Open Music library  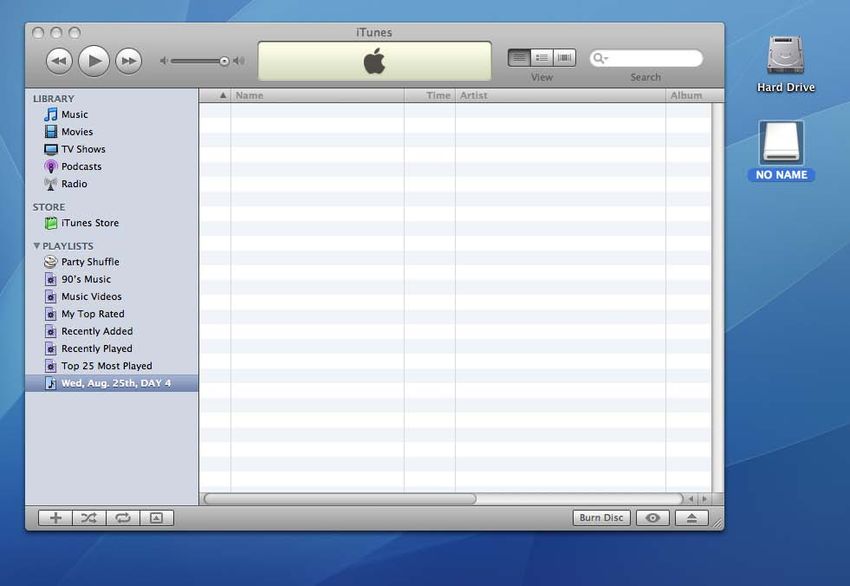coord(111,114)
